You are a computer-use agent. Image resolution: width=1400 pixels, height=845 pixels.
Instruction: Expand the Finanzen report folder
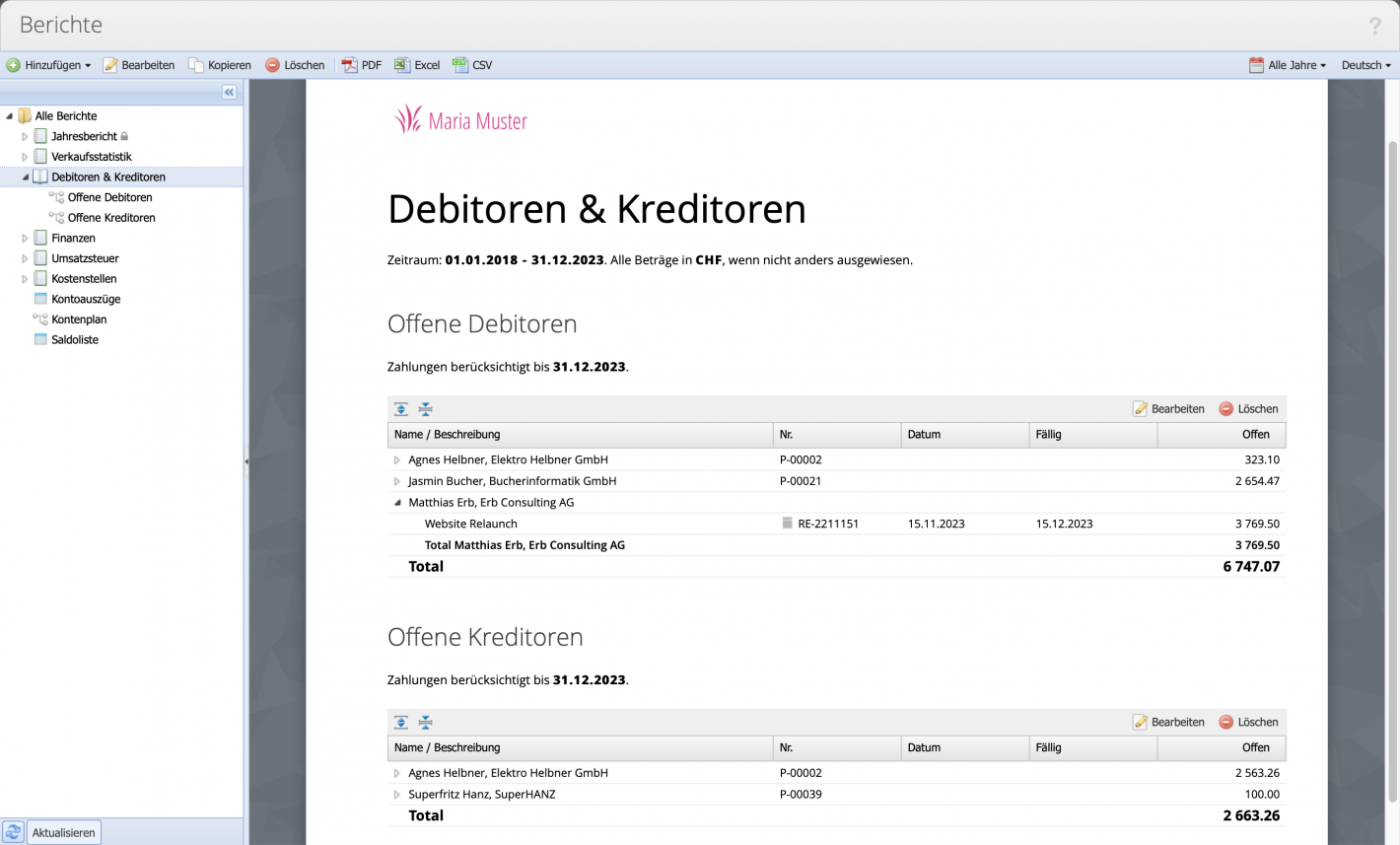[x=25, y=238]
